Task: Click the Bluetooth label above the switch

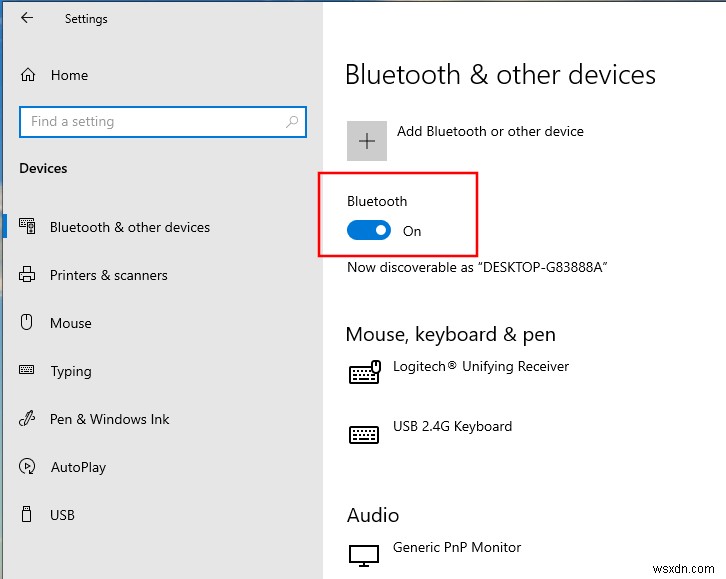Action: (x=377, y=201)
